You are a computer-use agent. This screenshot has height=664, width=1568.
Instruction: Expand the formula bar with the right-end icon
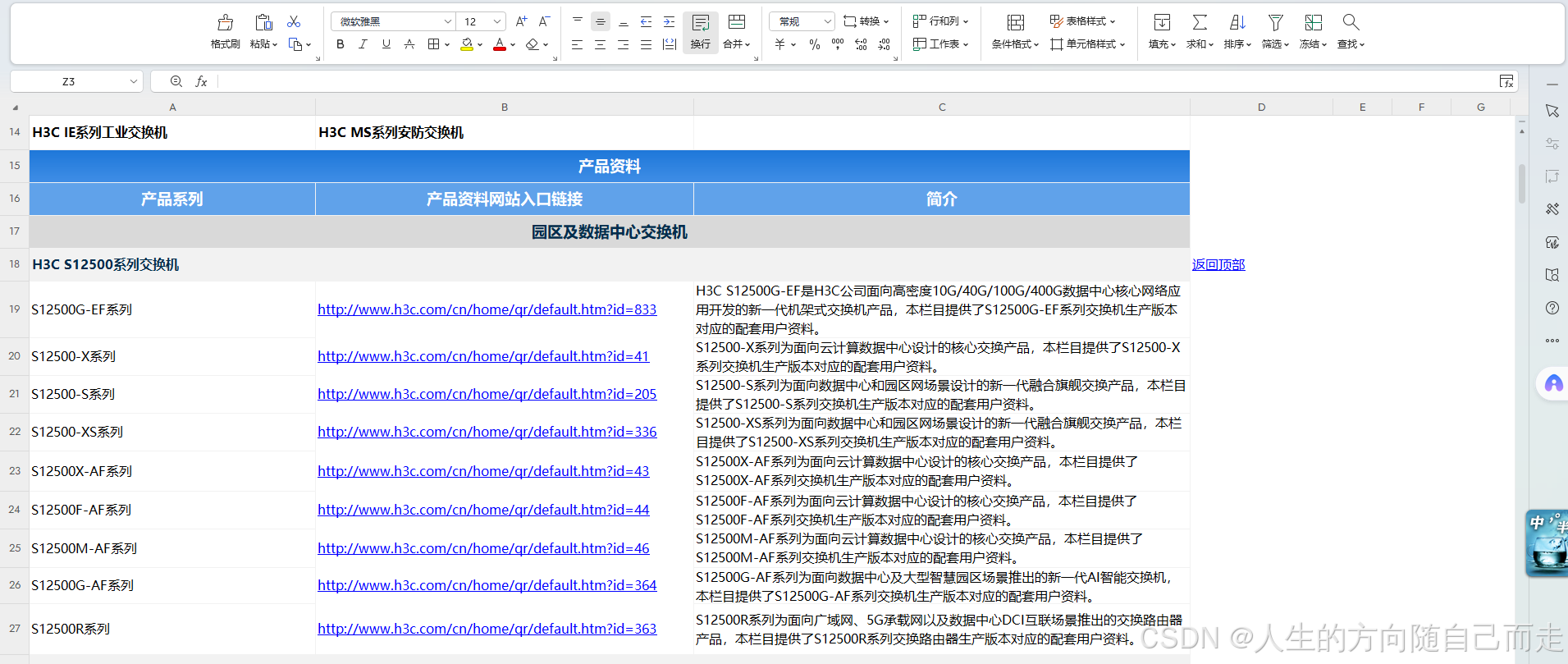coord(1506,81)
